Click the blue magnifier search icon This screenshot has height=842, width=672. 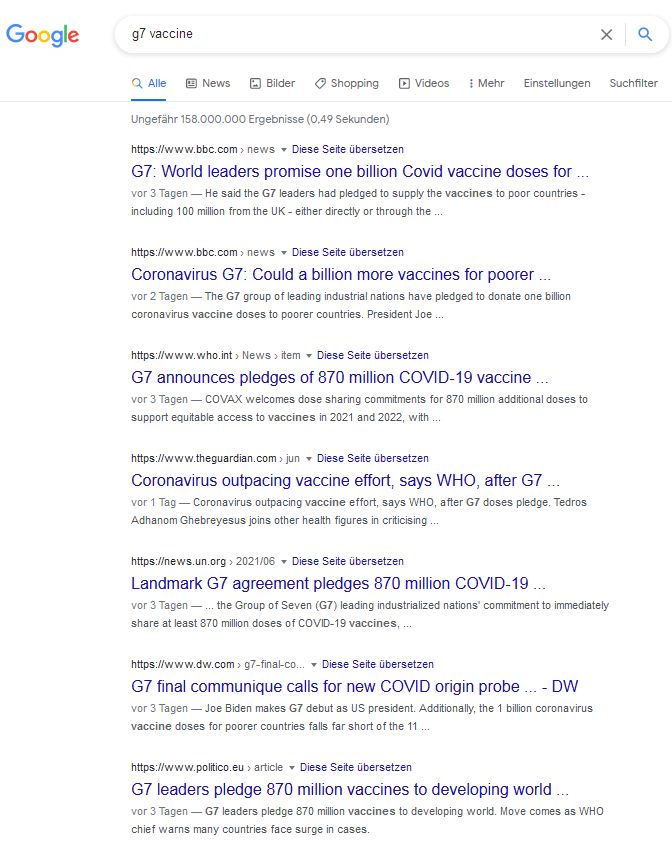[645, 34]
